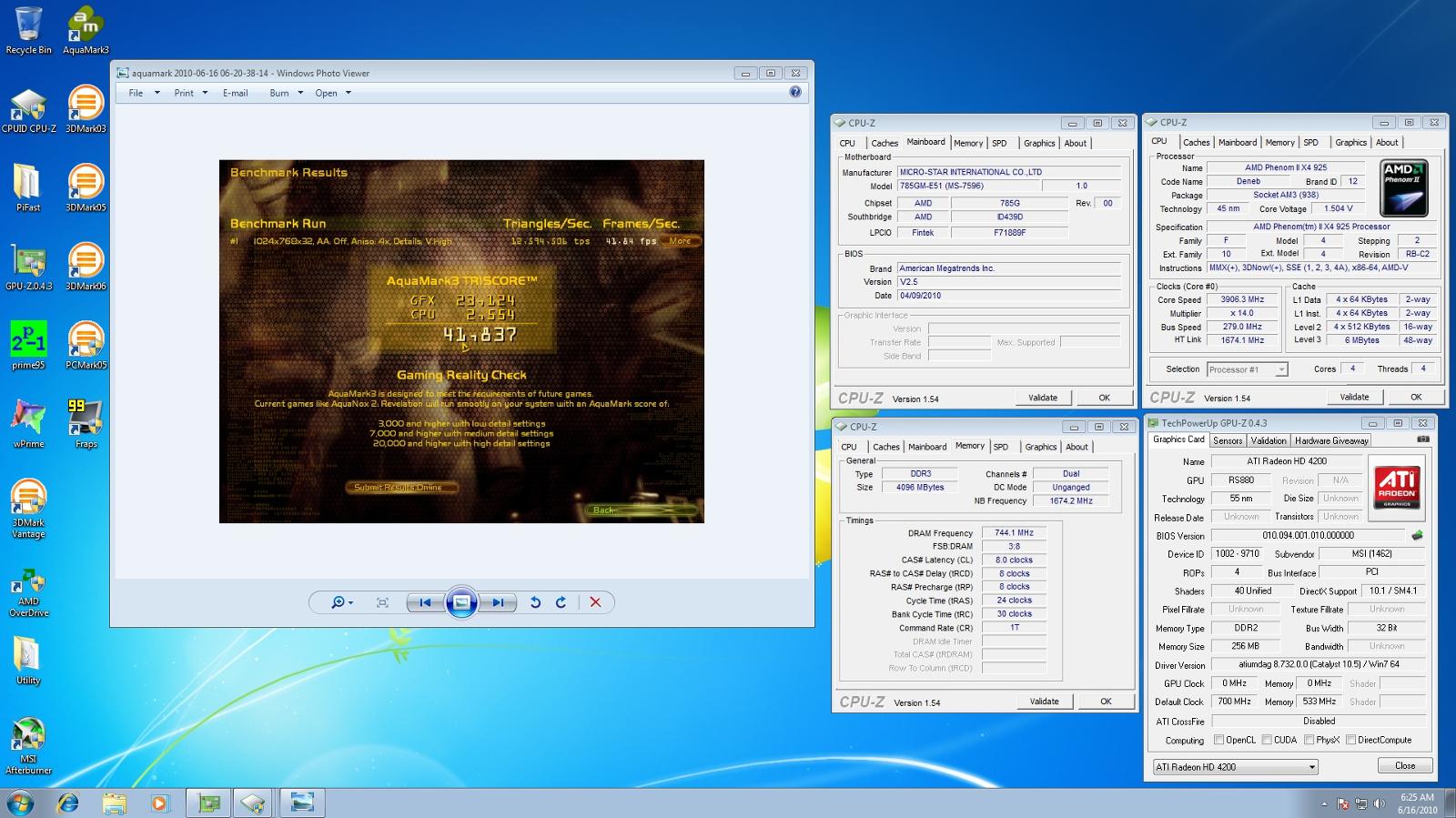This screenshot has width=1456, height=818.
Task: Open Graphics tab in CPU tab CPU-Z window
Action: (1350, 142)
